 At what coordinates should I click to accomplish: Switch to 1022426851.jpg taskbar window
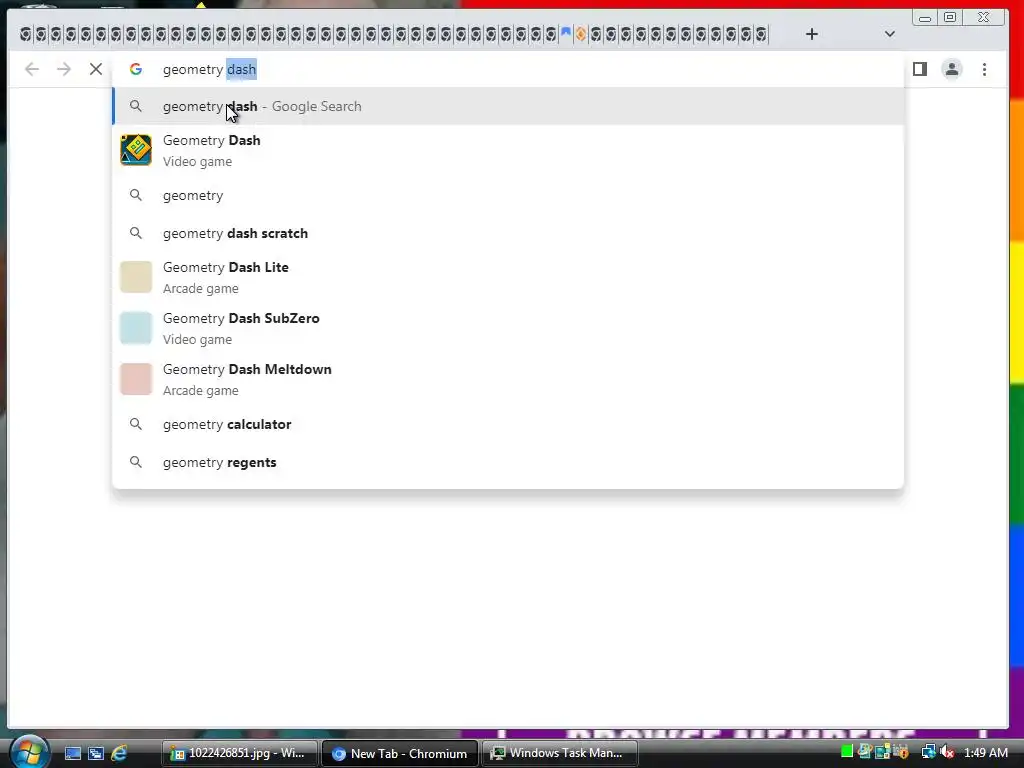(x=240, y=753)
